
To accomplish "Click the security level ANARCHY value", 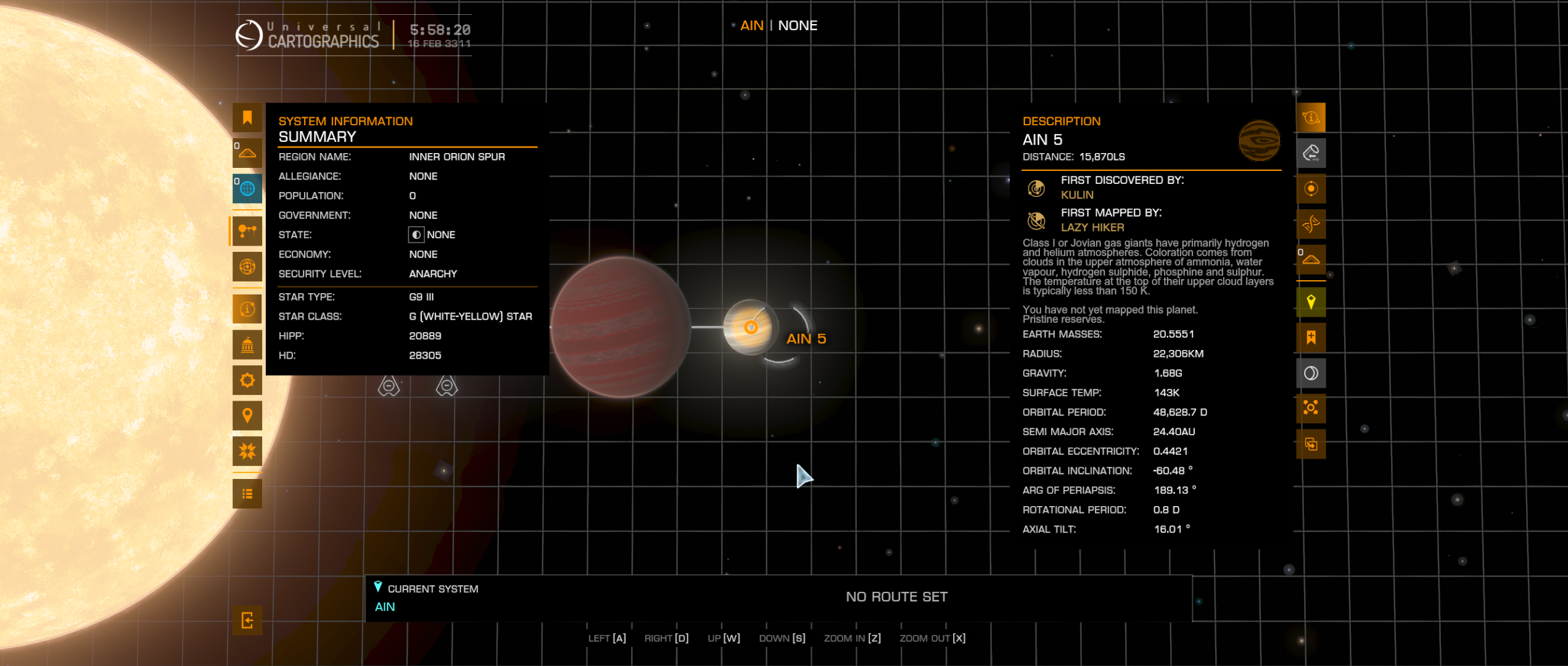I will 433,274.
